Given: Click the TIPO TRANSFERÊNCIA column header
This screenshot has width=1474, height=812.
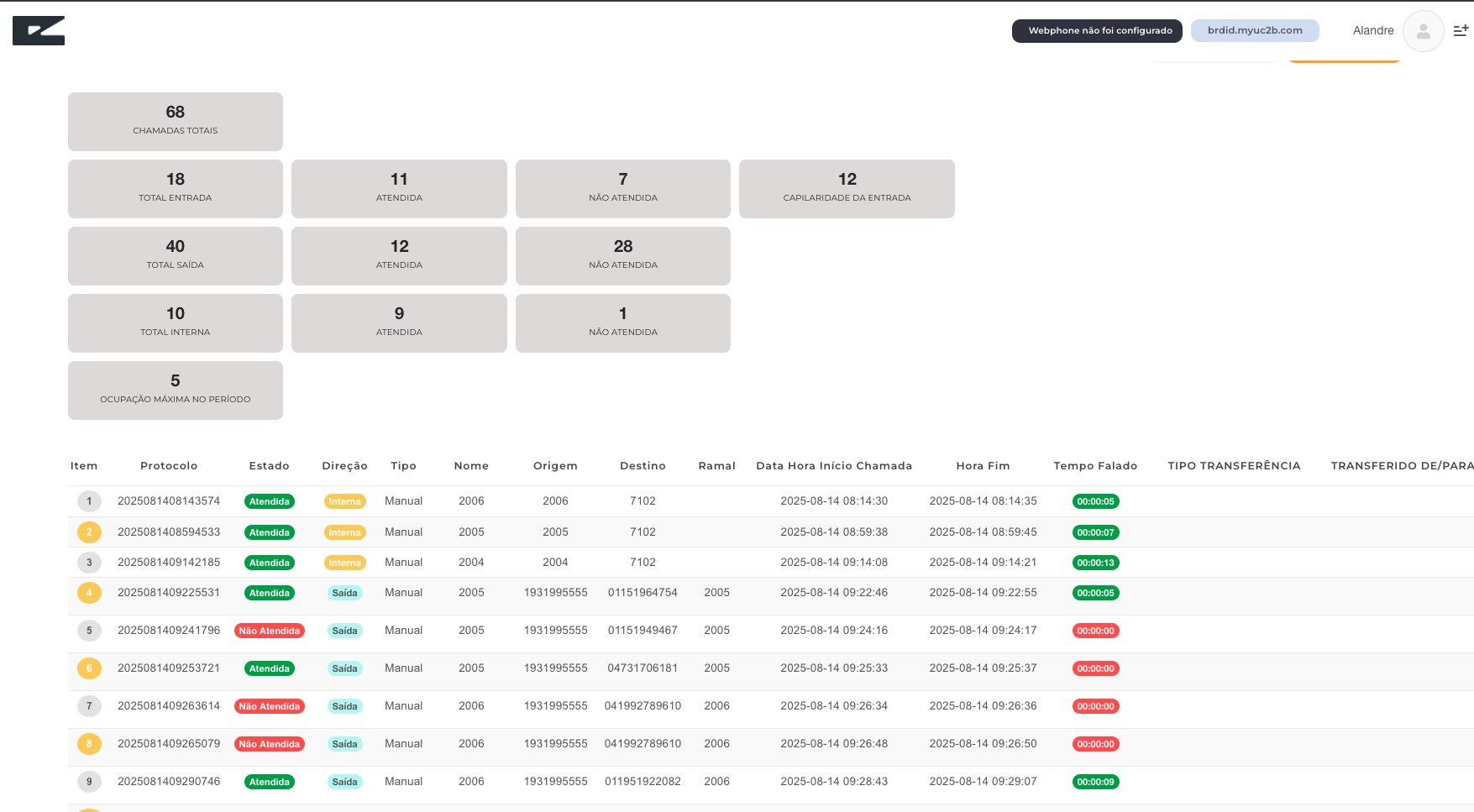Looking at the screenshot, I should [1234, 466].
